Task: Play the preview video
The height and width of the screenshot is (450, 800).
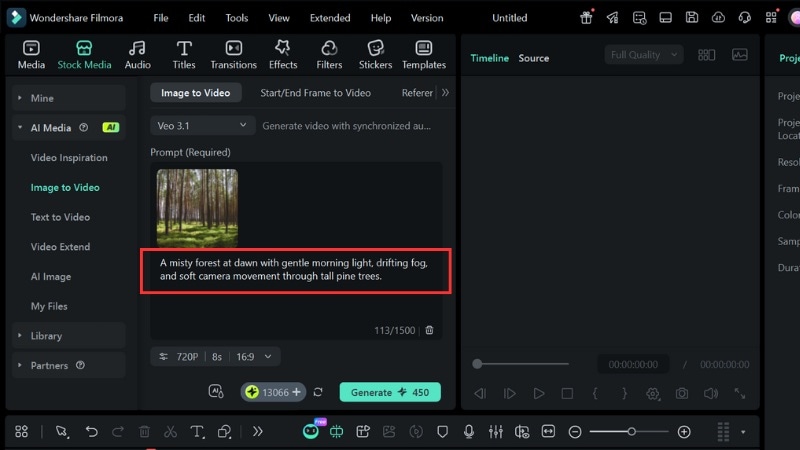Action: 538,393
